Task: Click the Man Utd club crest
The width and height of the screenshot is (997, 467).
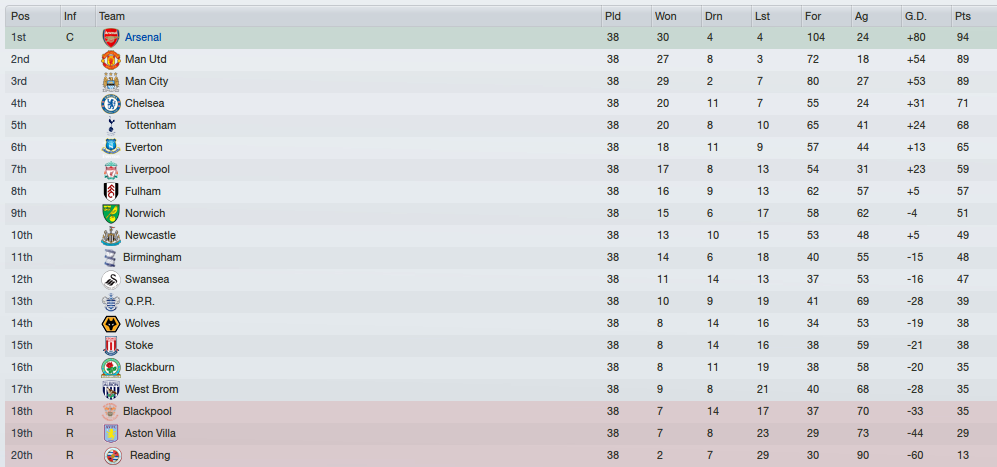Action: click(x=111, y=60)
